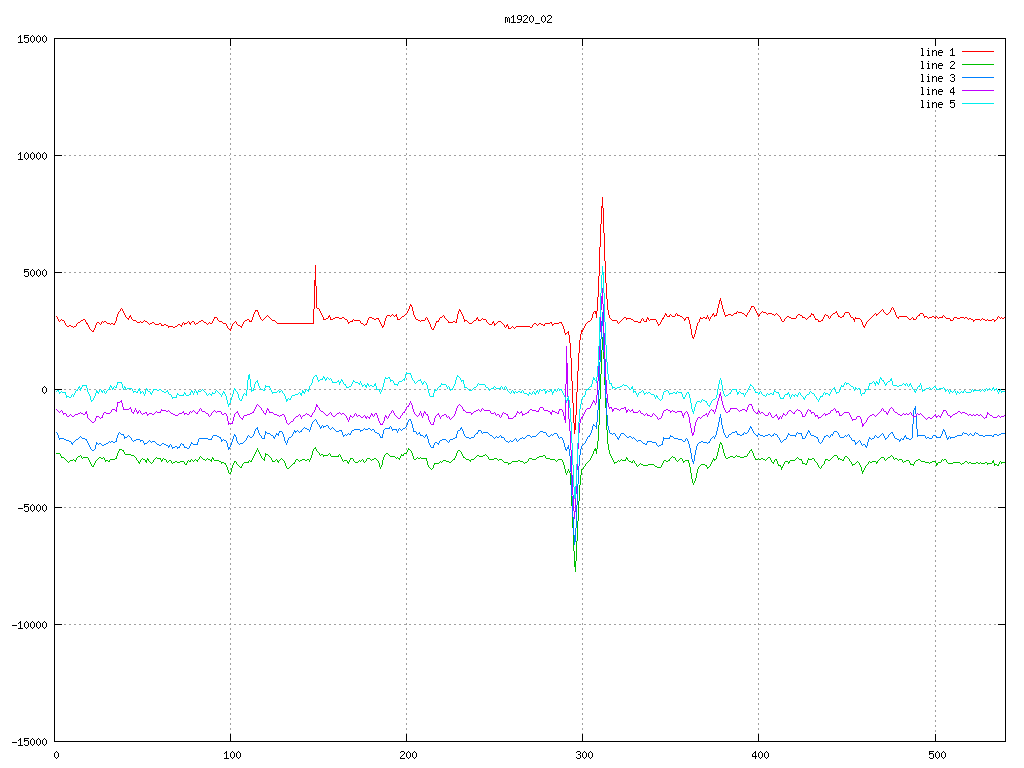
Task: Click the blue line's small spike near x=488
Action: (915, 408)
